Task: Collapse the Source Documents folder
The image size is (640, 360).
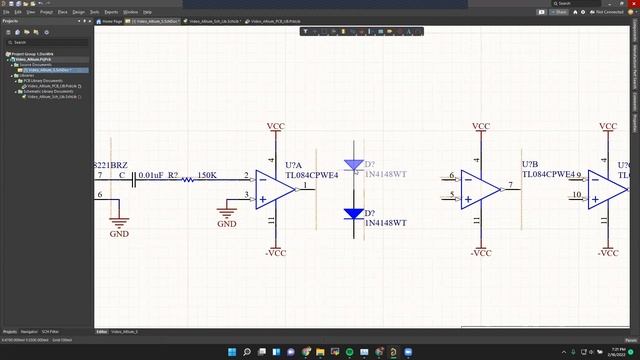Action: click(x=12, y=65)
